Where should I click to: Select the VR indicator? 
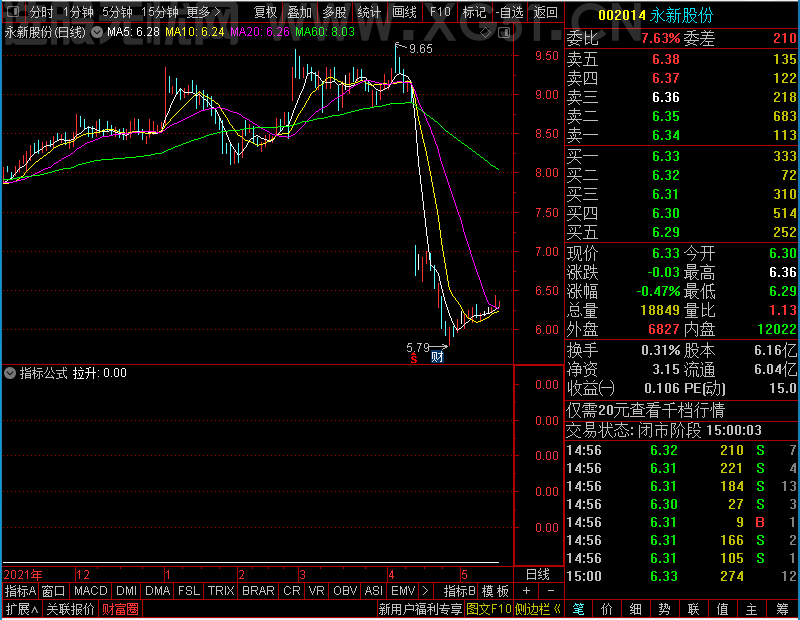pyautogui.click(x=316, y=591)
